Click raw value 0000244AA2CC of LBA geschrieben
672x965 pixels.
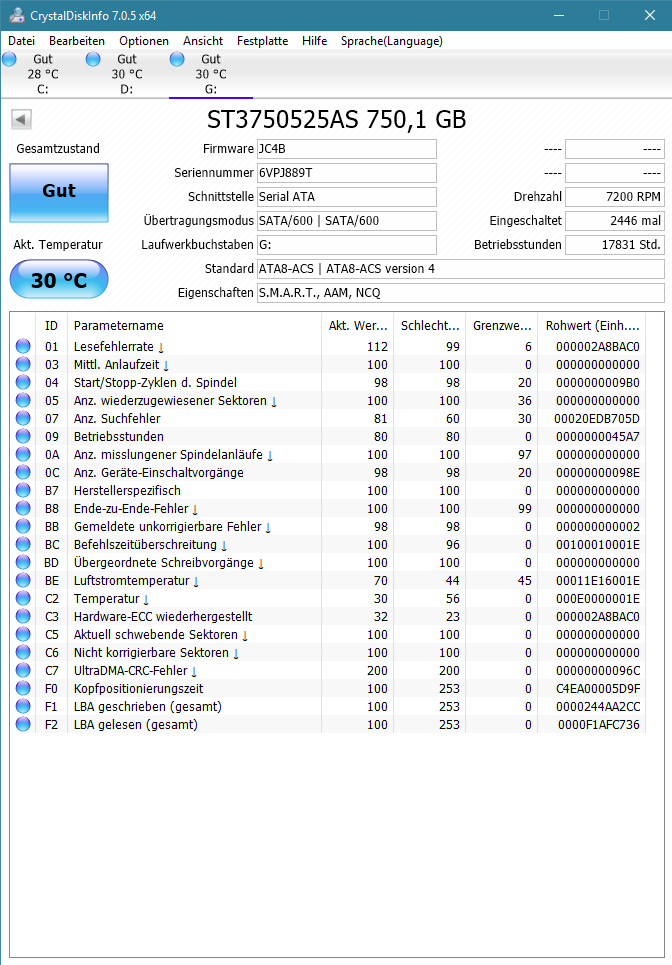click(598, 707)
